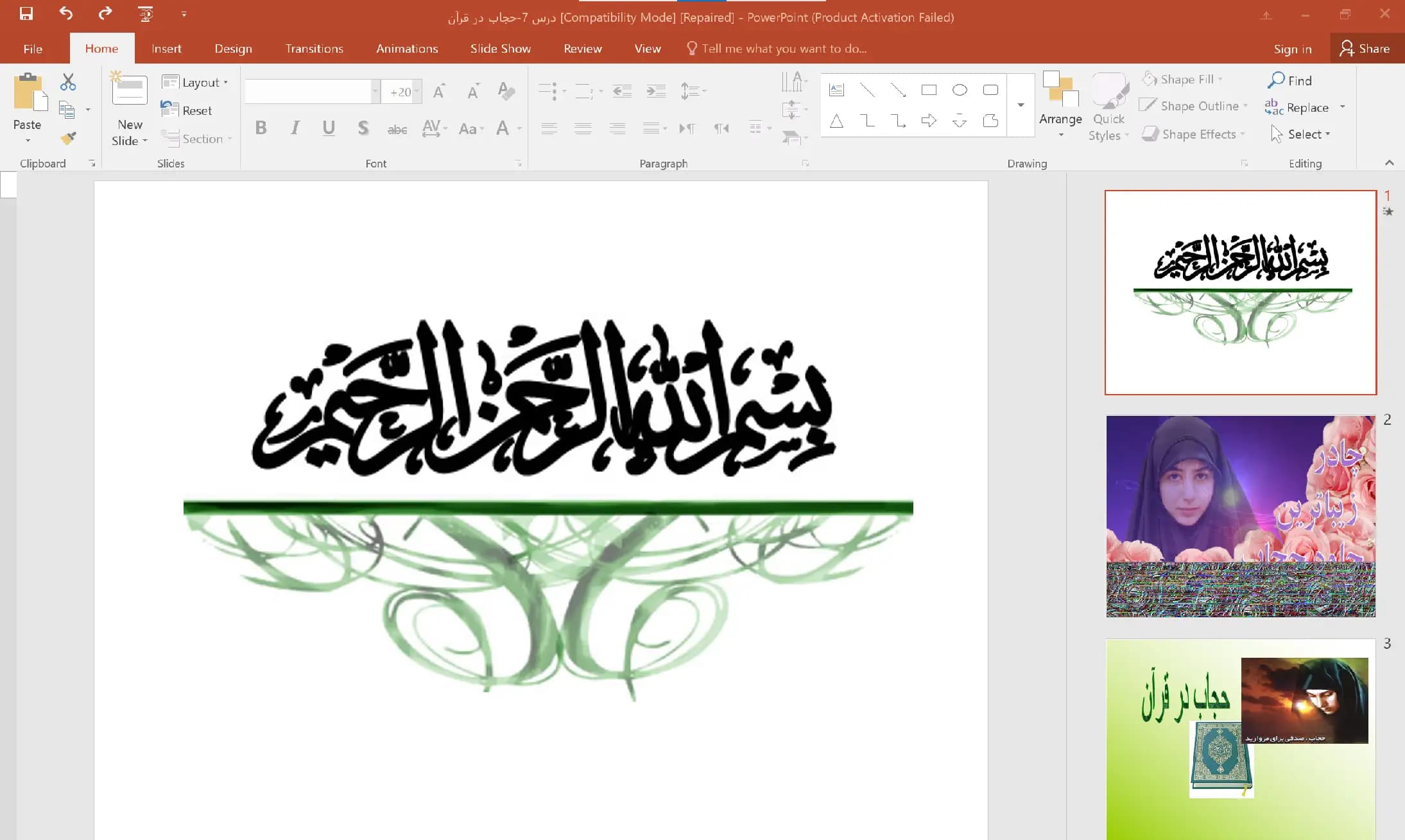Pick the right arrow shape
Viewport: 1405px width, 840px height.
929,120
